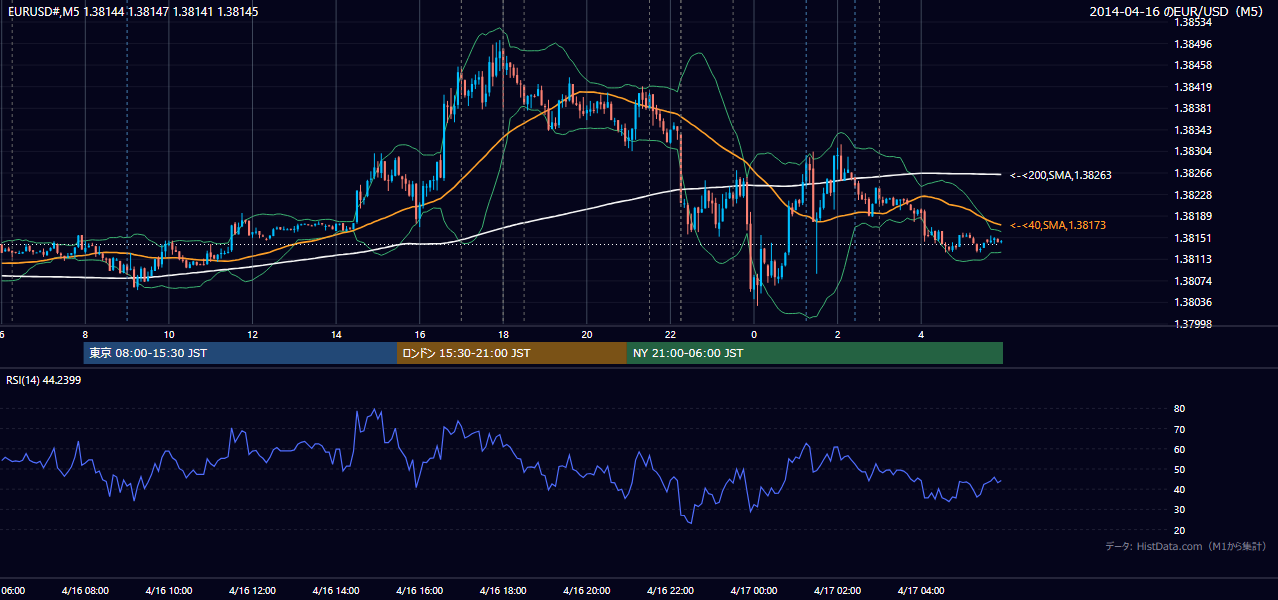Image resolution: width=1278 pixels, height=600 pixels.
Task: Click the 40 SMA 1.38173 label
Action: 1058,226
